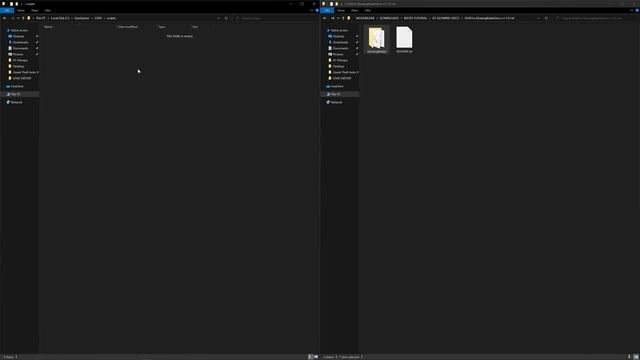The width and height of the screenshot is (640, 360).
Task: Open Grand Theft Auto V in right sidebar
Action: pos(345,72)
